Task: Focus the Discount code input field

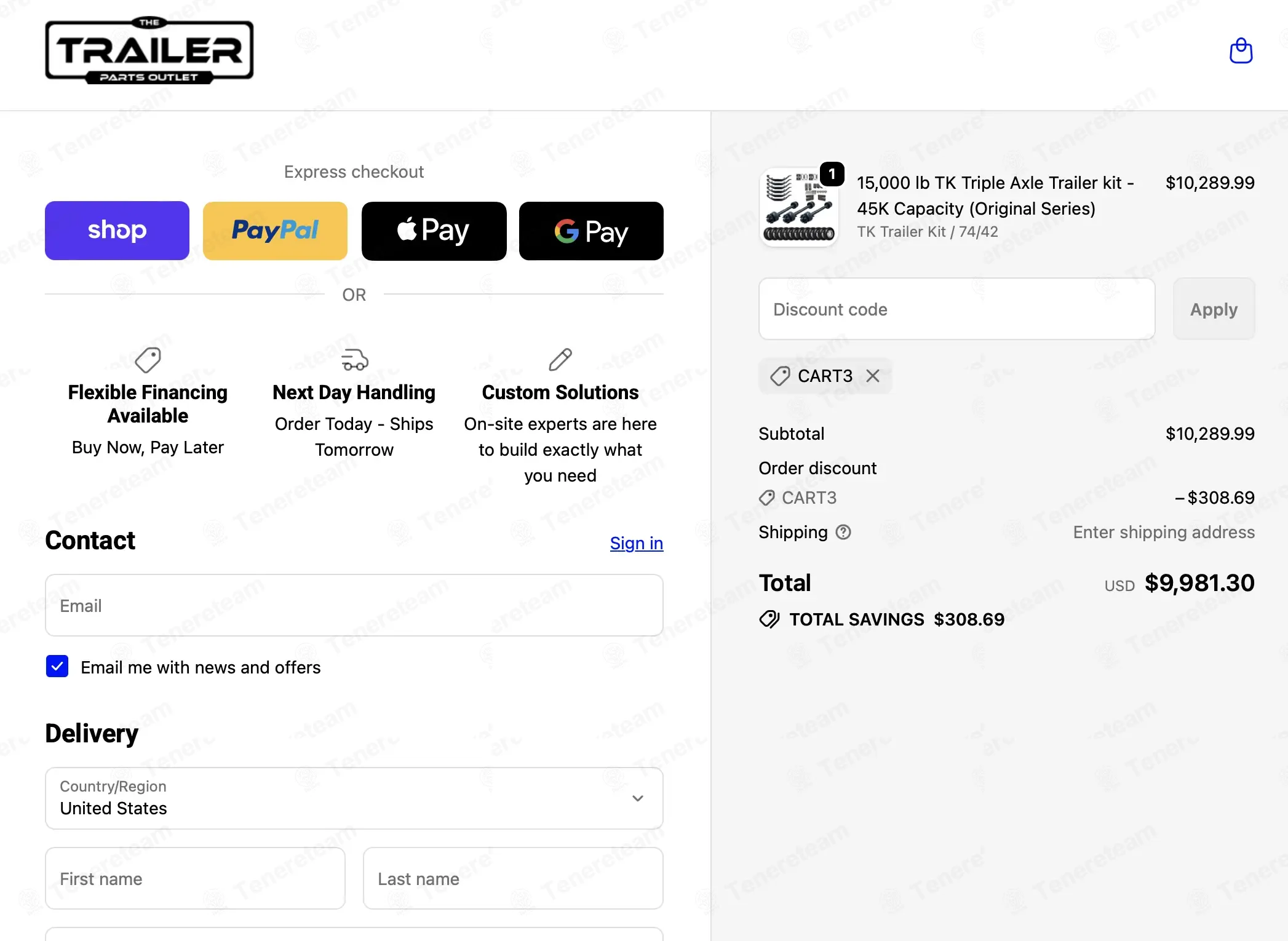Action: click(x=956, y=309)
